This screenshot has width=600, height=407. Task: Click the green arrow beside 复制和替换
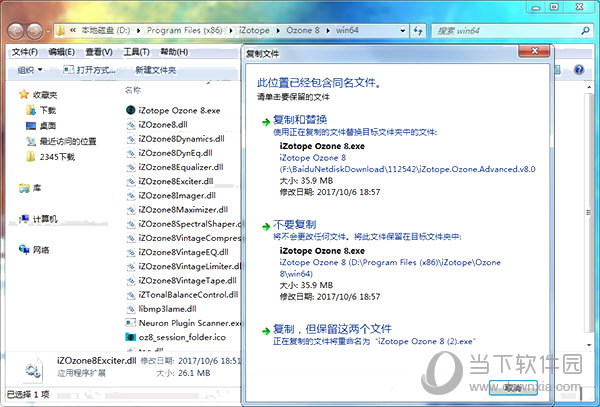(x=266, y=122)
